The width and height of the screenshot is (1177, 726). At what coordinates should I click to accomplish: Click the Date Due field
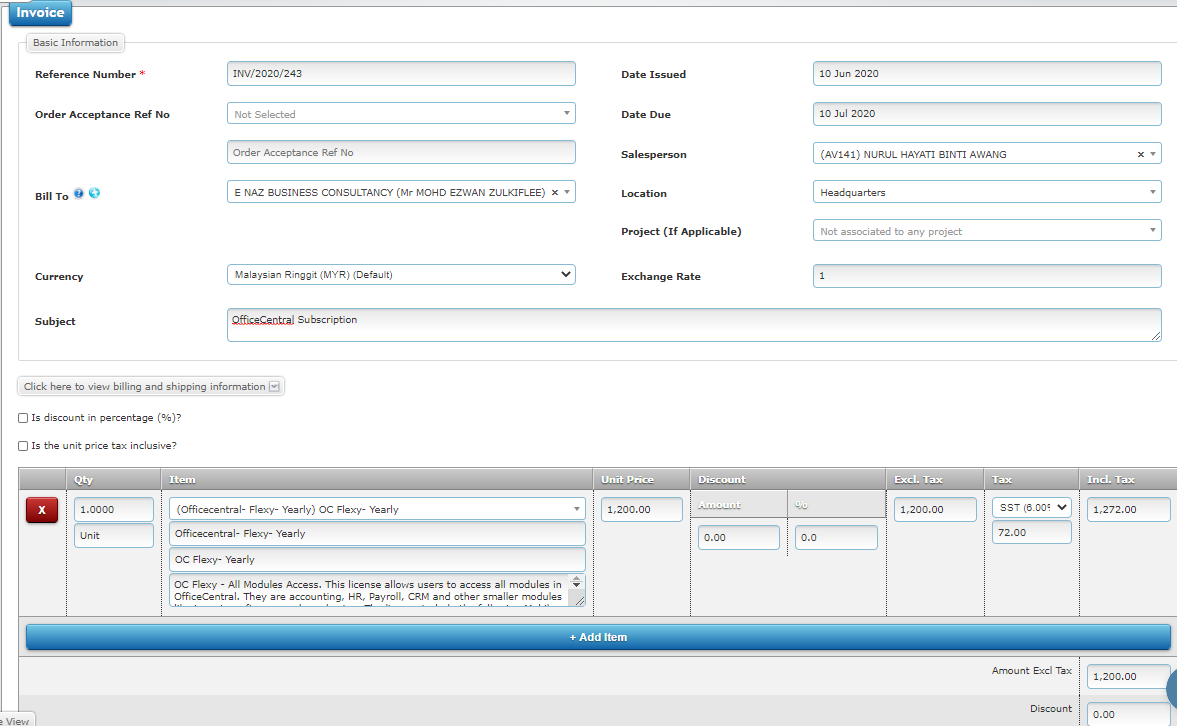pyautogui.click(x=986, y=113)
